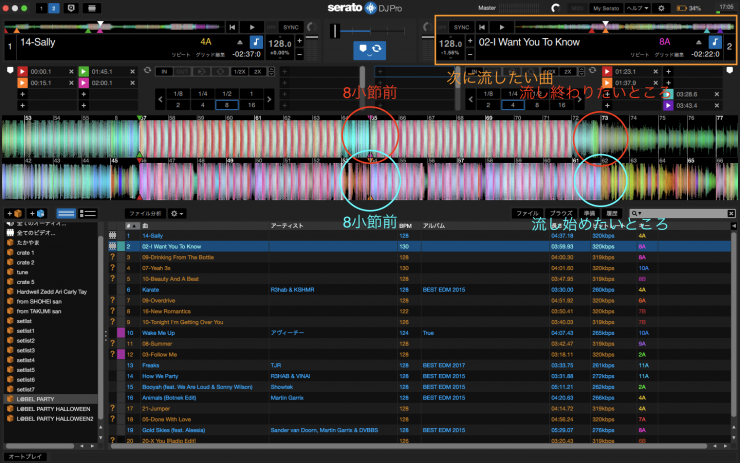Toggle keylock on deck 1
This screenshot has height=463, width=740.
(256, 42)
